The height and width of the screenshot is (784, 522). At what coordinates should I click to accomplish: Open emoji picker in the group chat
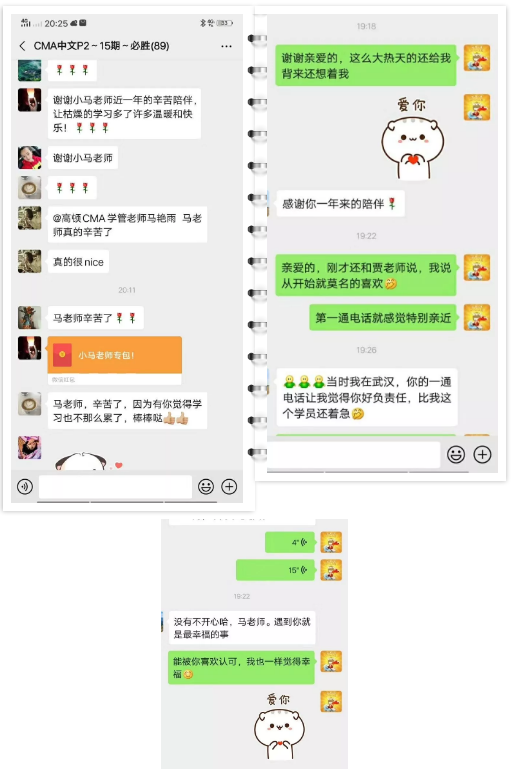tap(206, 486)
